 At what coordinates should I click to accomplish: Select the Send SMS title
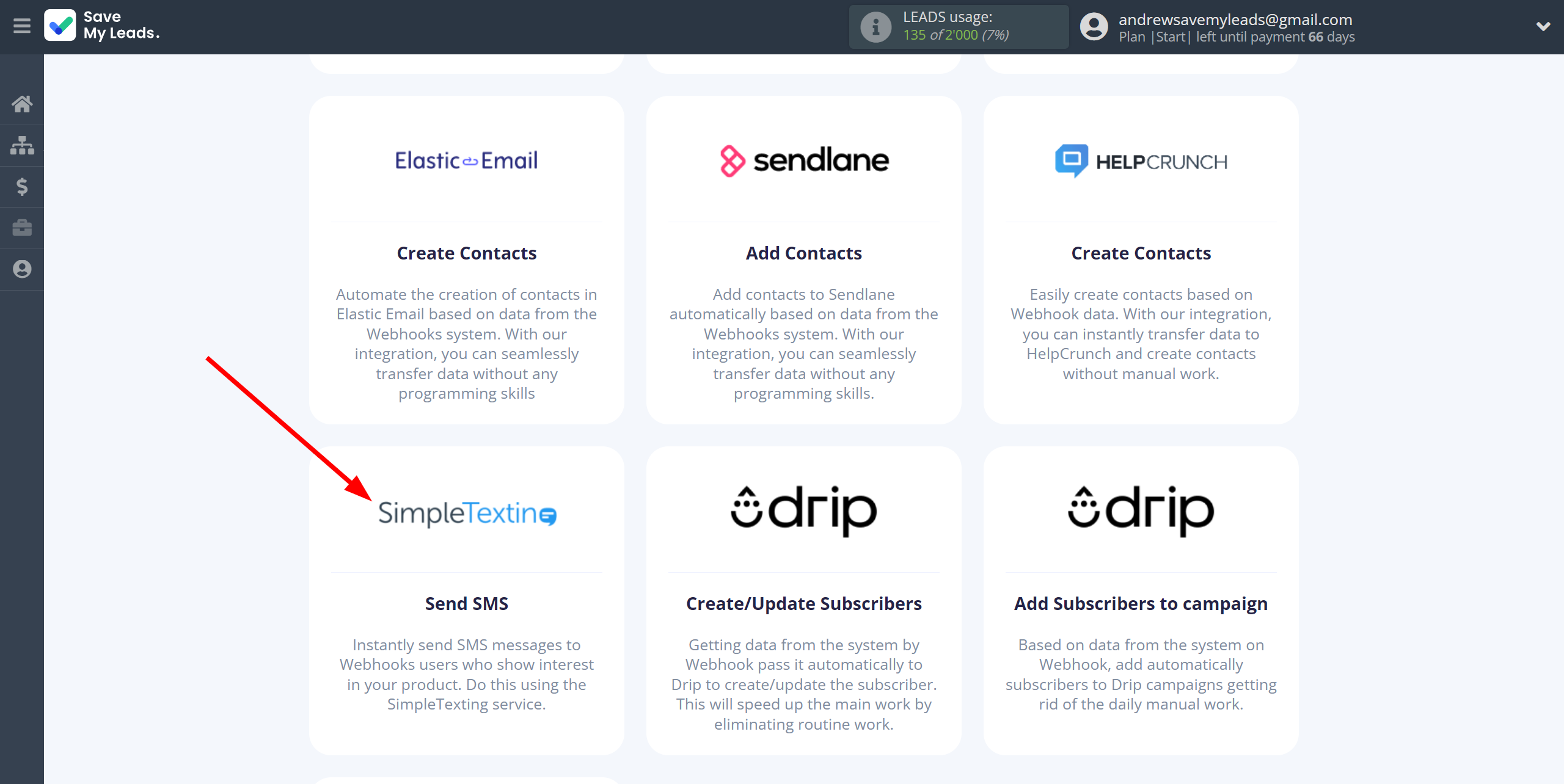pos(467,603)
